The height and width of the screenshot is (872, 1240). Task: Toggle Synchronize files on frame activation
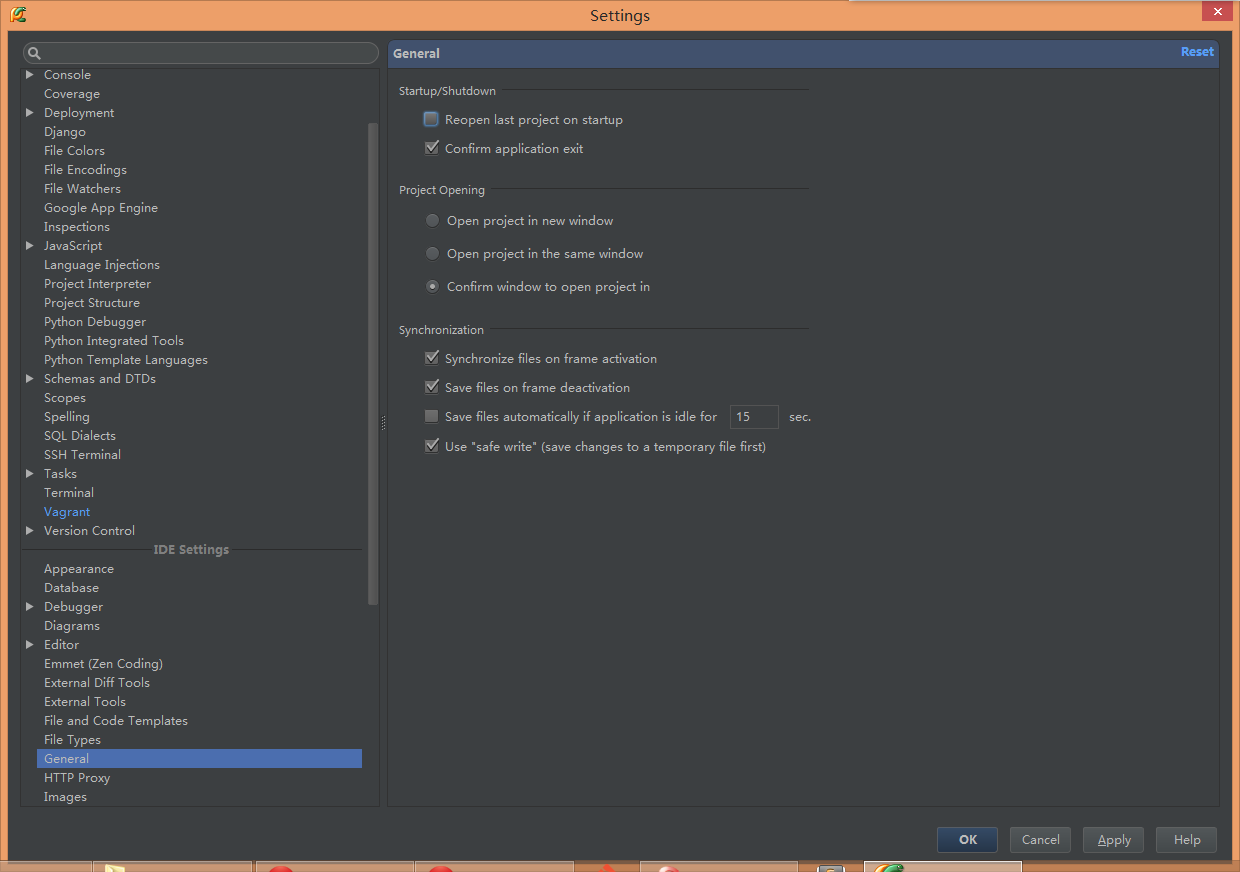point(431,359)
